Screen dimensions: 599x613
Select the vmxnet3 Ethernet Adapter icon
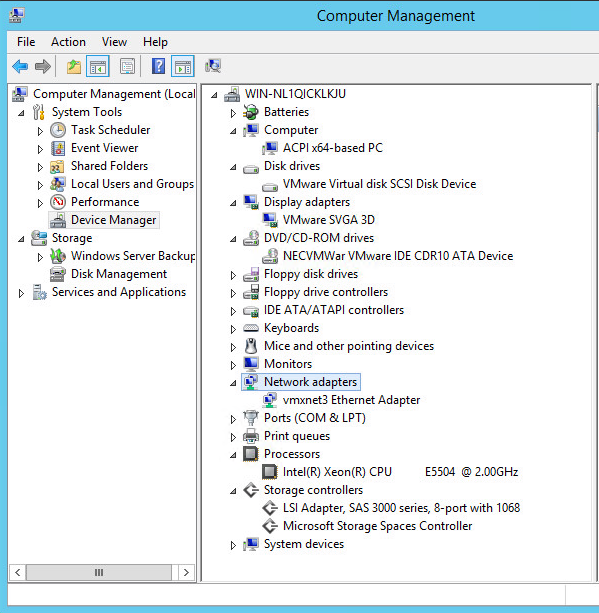point(270,400)
